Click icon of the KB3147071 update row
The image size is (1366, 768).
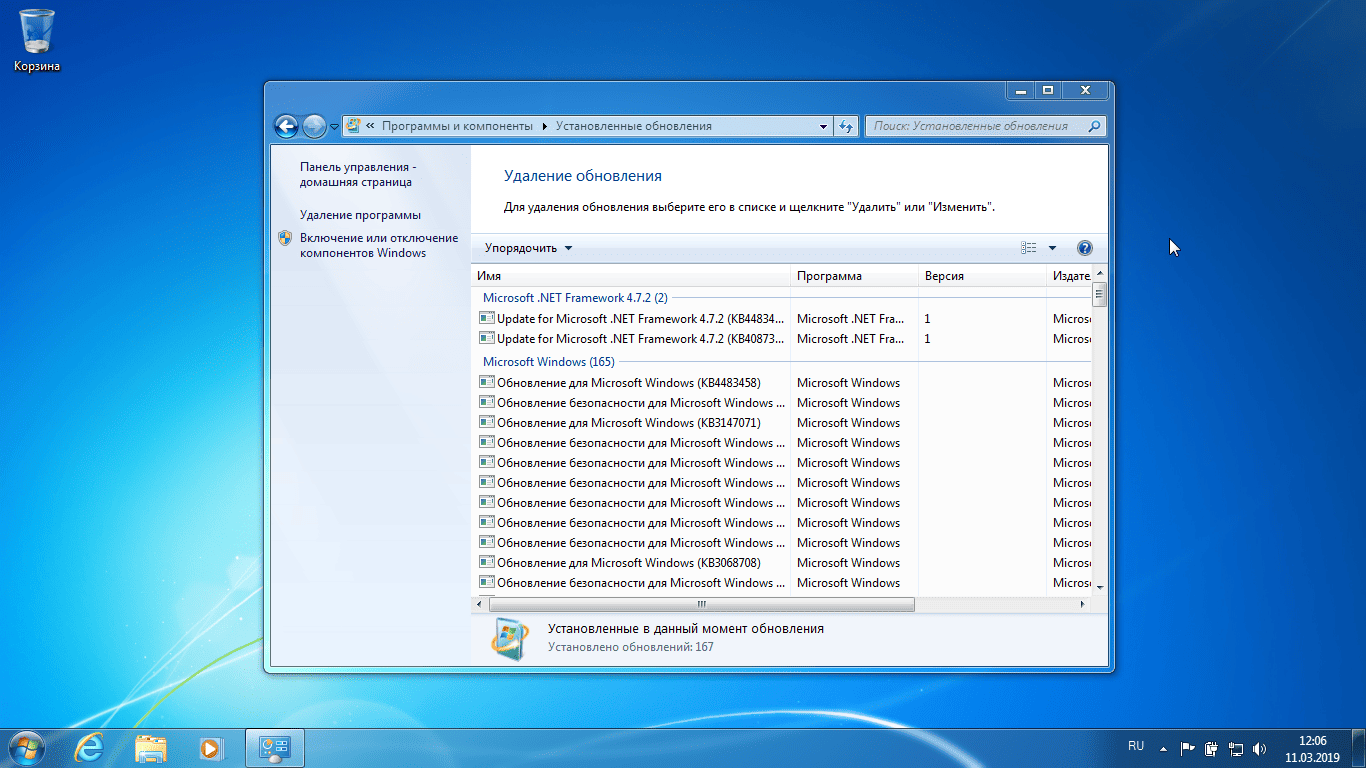point(487,422)
